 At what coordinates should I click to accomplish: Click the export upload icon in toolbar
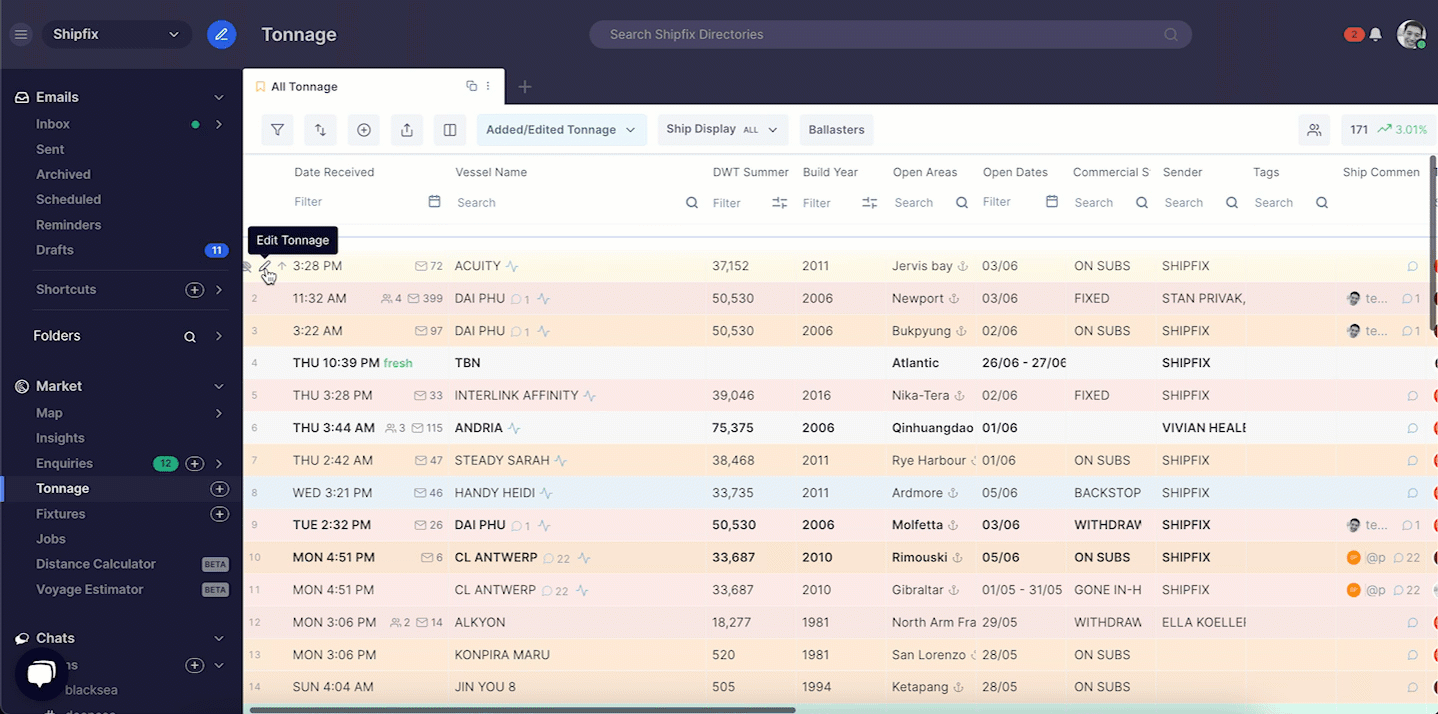coord(407,130)
